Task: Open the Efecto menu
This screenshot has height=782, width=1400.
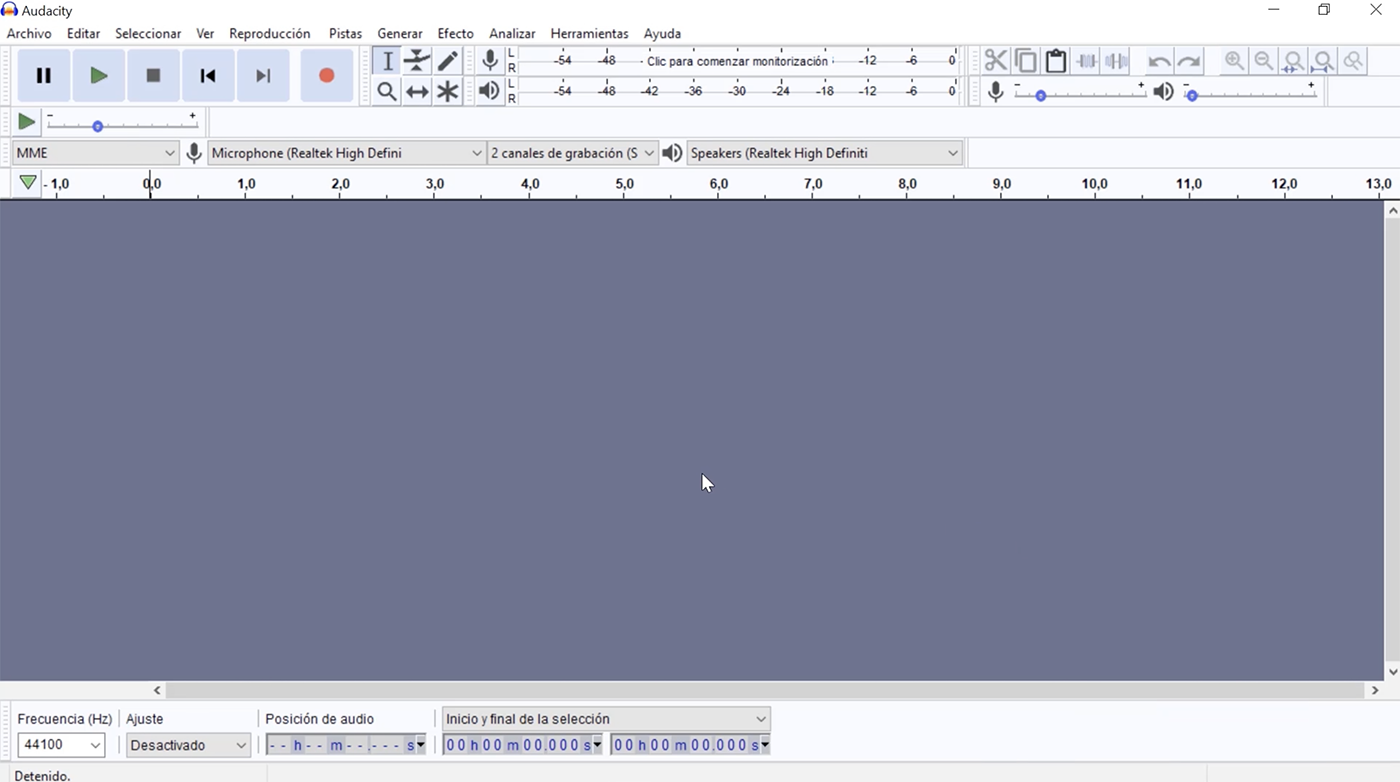Action: click(x=455, y=34)
